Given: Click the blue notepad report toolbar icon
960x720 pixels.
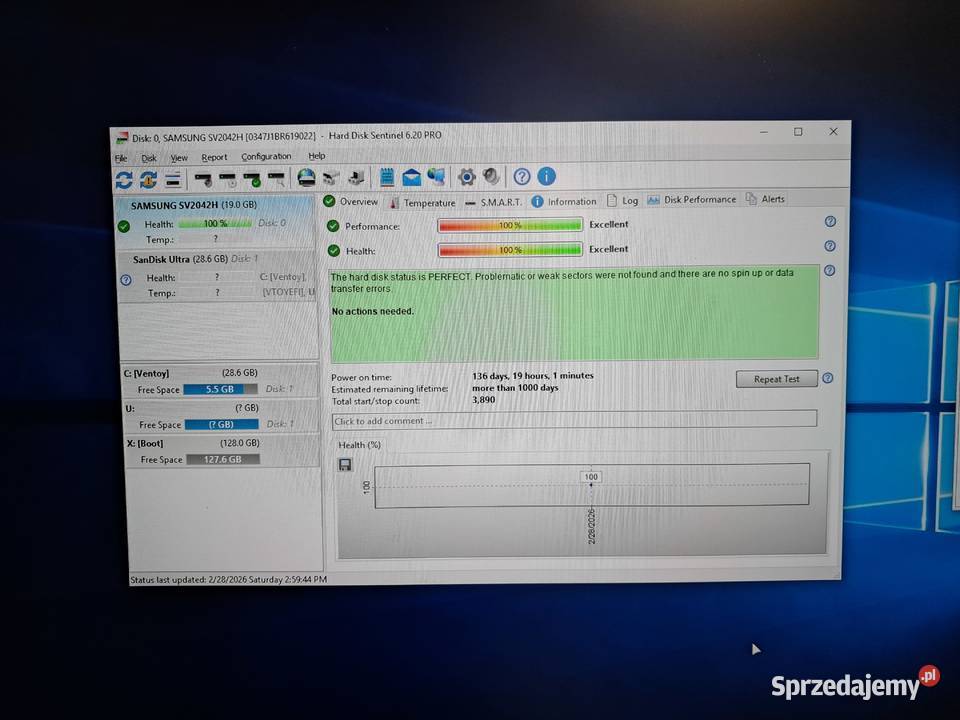Looking at the screenshot, I should tap(387, 177).
